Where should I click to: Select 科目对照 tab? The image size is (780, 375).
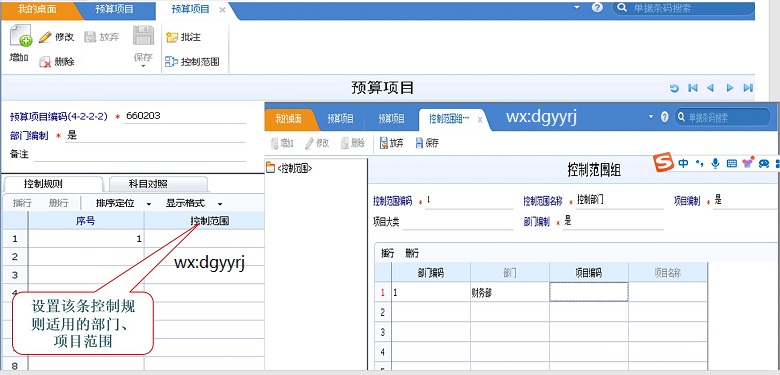tap(148, 184)
